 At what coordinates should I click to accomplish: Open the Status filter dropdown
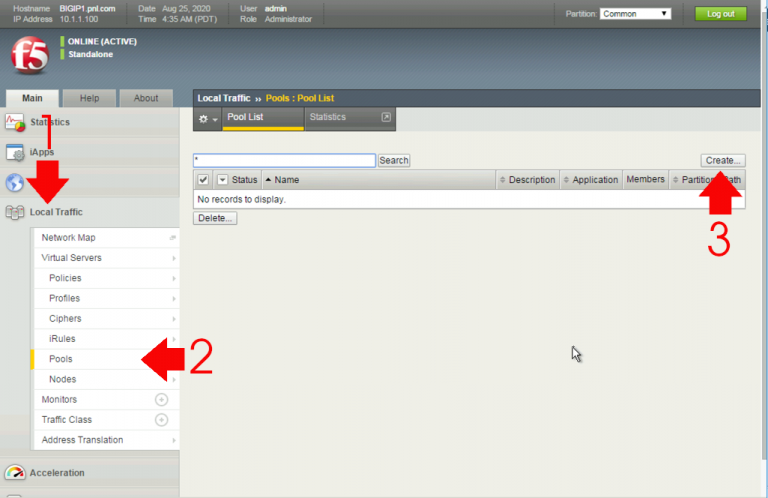tap(222, 180)
